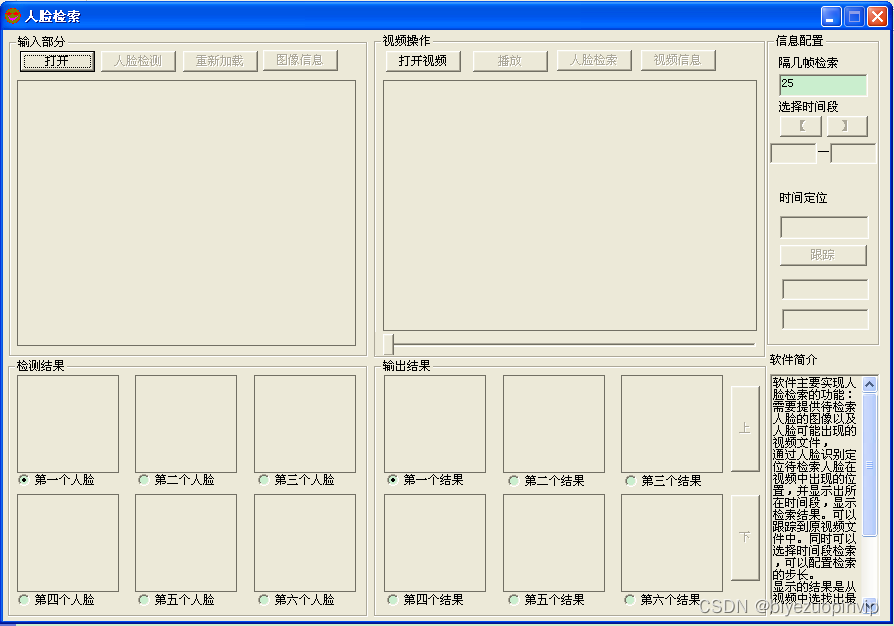Click the 跟踪 tracking button

coord(822,255)
